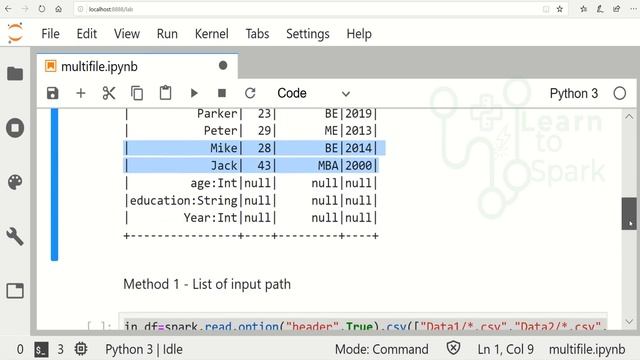
Task: Paste cell from clipboard
Action: [165, 93]
